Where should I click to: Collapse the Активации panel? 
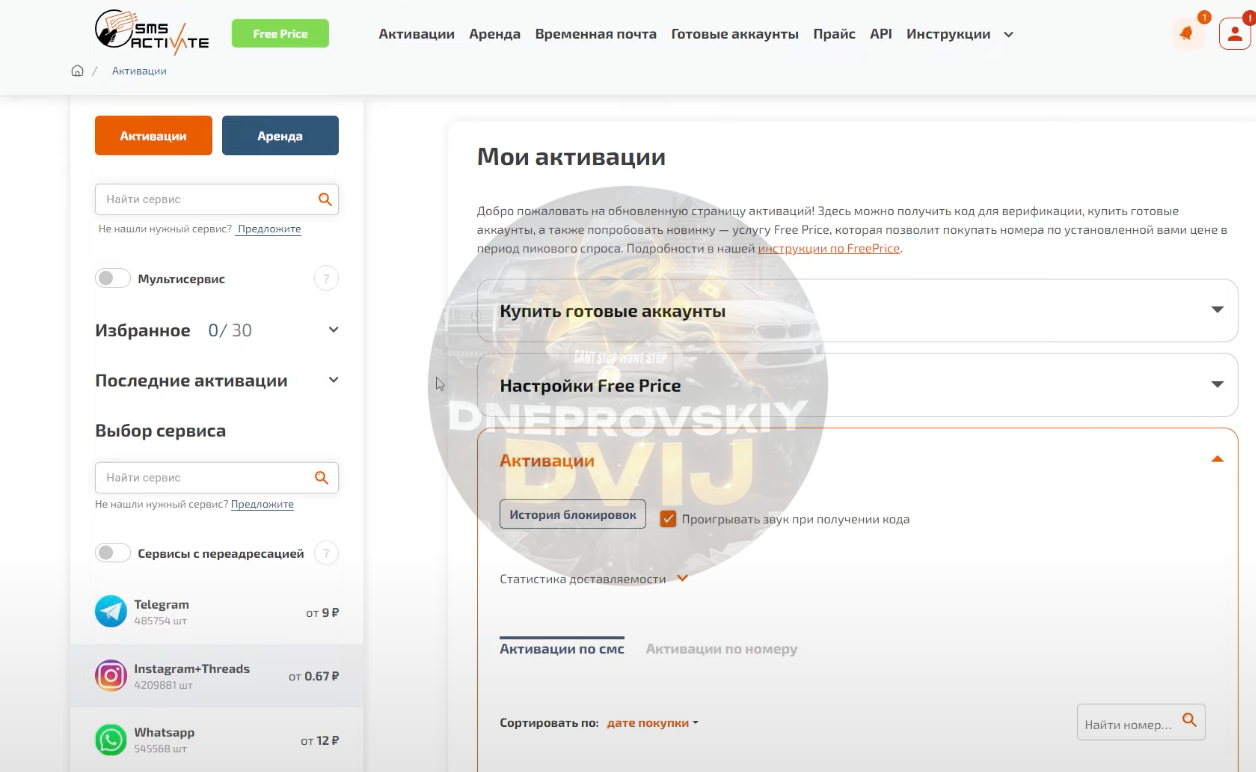click(x=1217, y=459)
